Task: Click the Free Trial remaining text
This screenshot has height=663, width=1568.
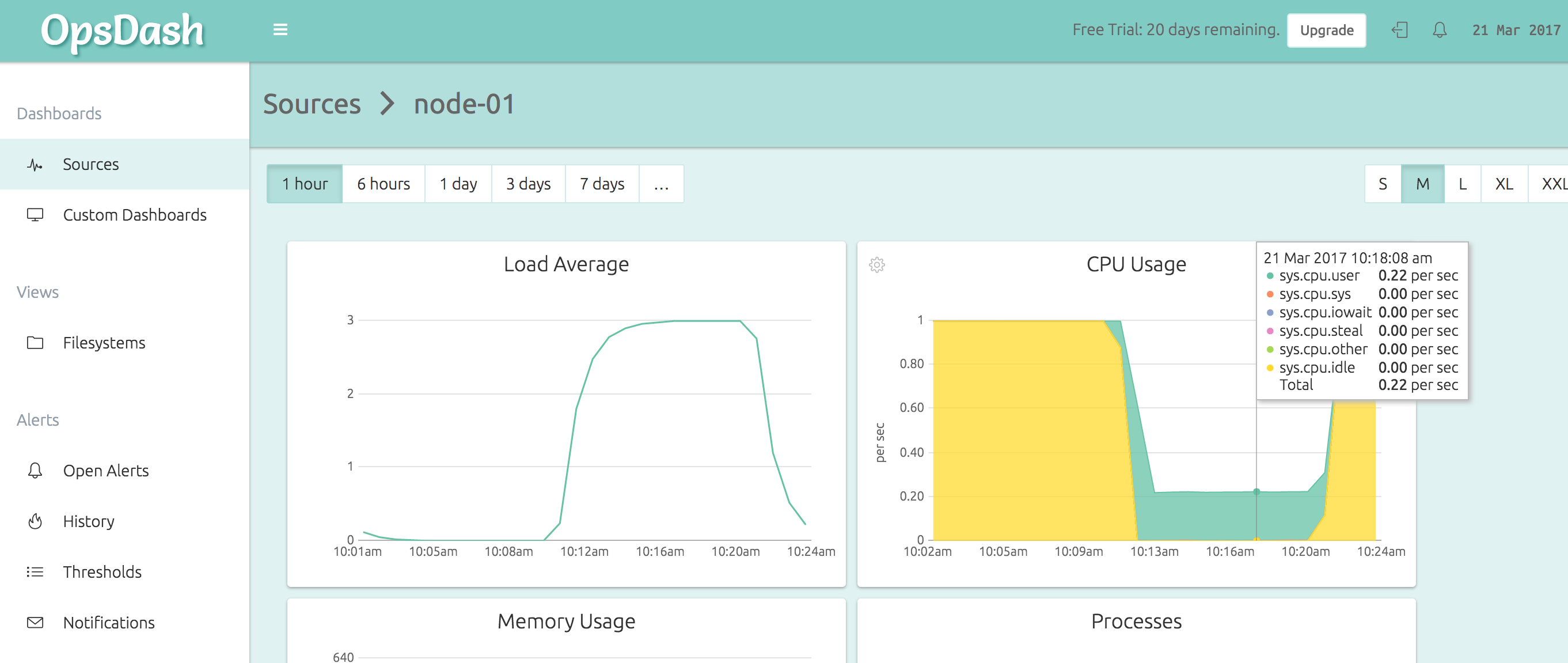Action: coord(1175,30)
